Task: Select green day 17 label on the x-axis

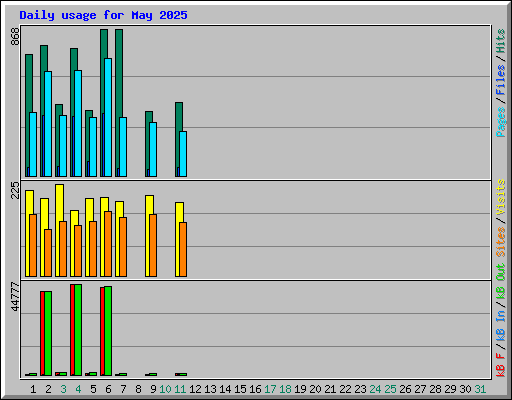Action: 270,389
